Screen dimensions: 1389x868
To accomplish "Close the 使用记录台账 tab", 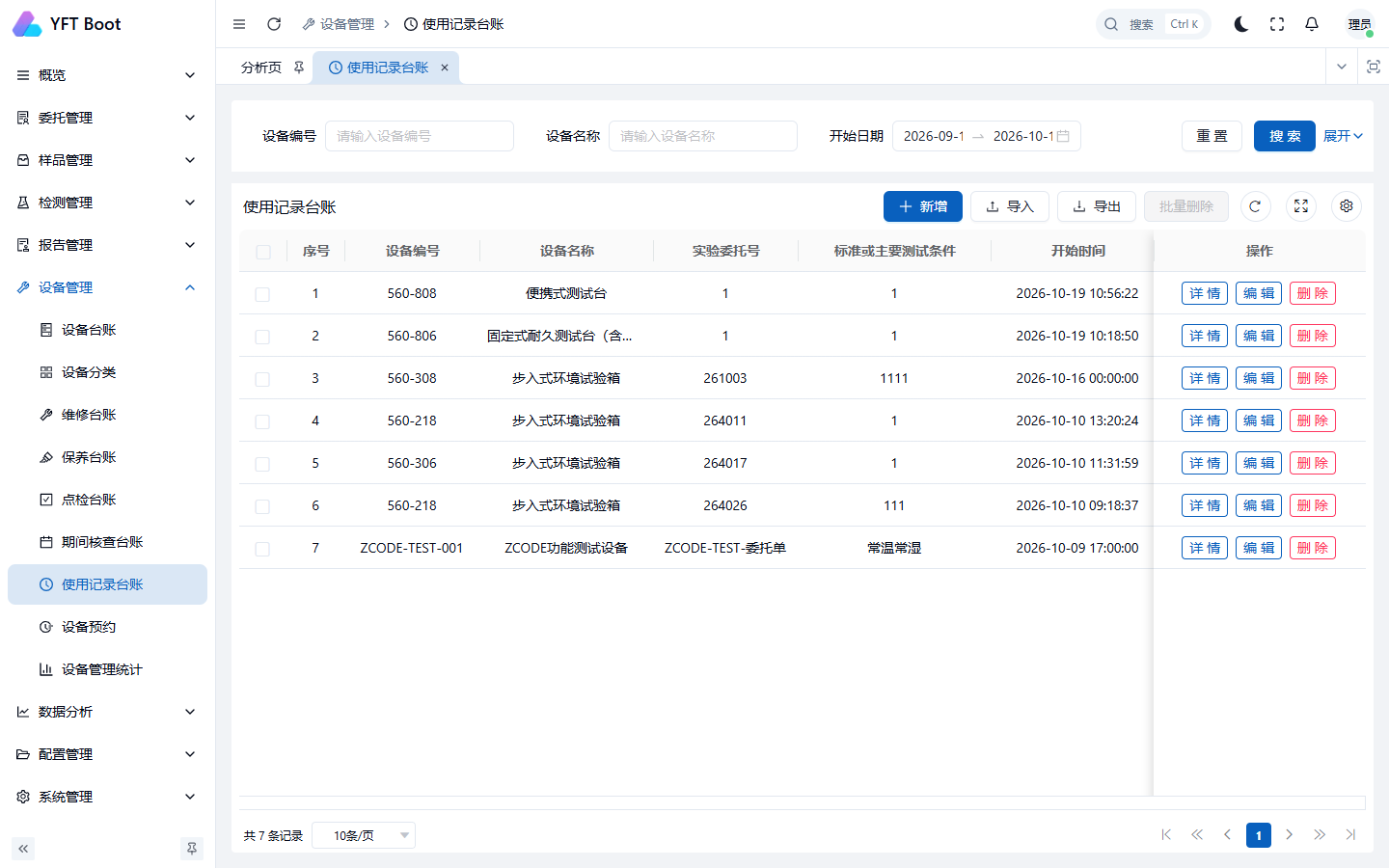I will [x=445, y=68].
